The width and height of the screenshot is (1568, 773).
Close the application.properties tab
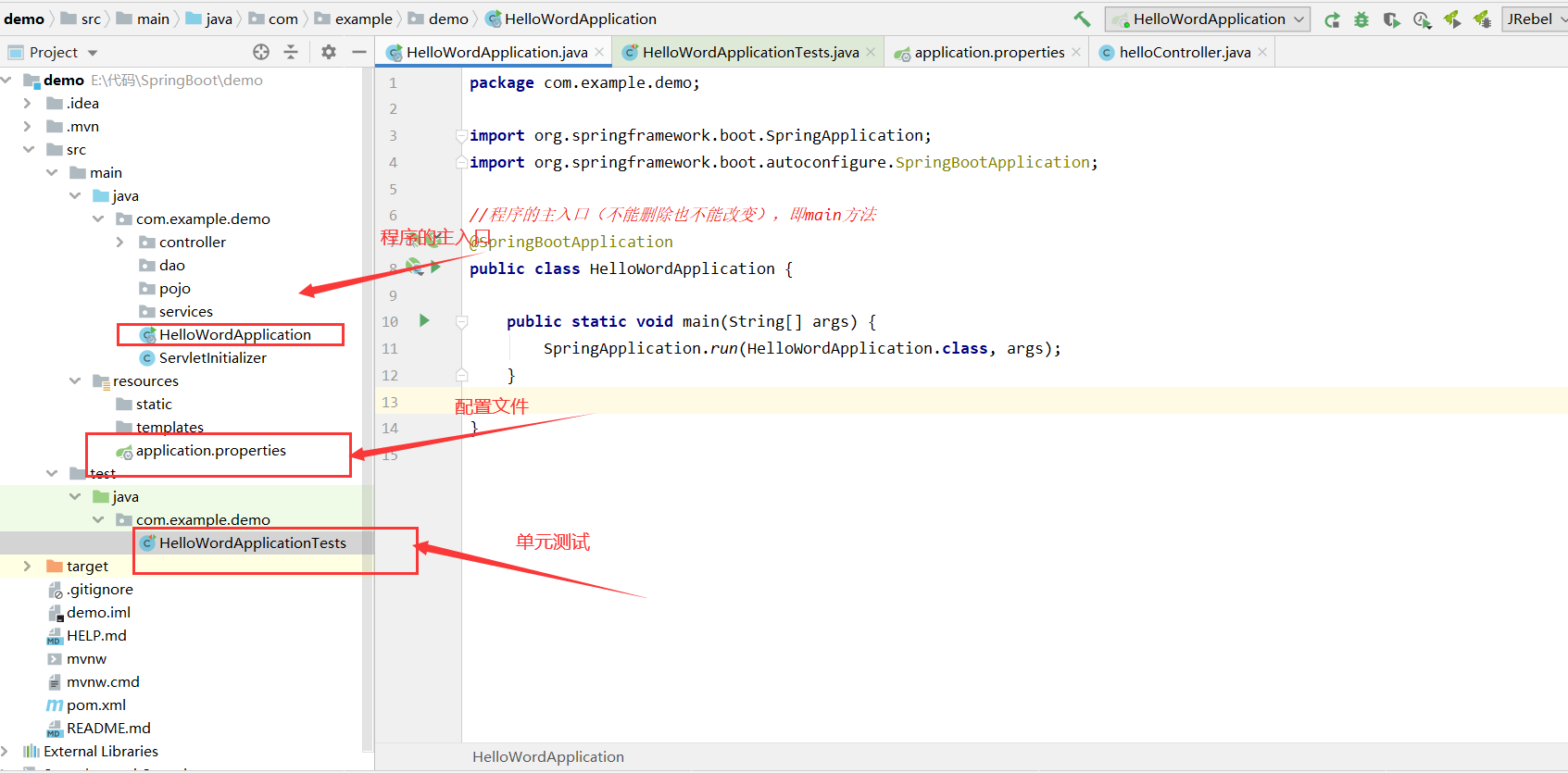pos(1076,53)
